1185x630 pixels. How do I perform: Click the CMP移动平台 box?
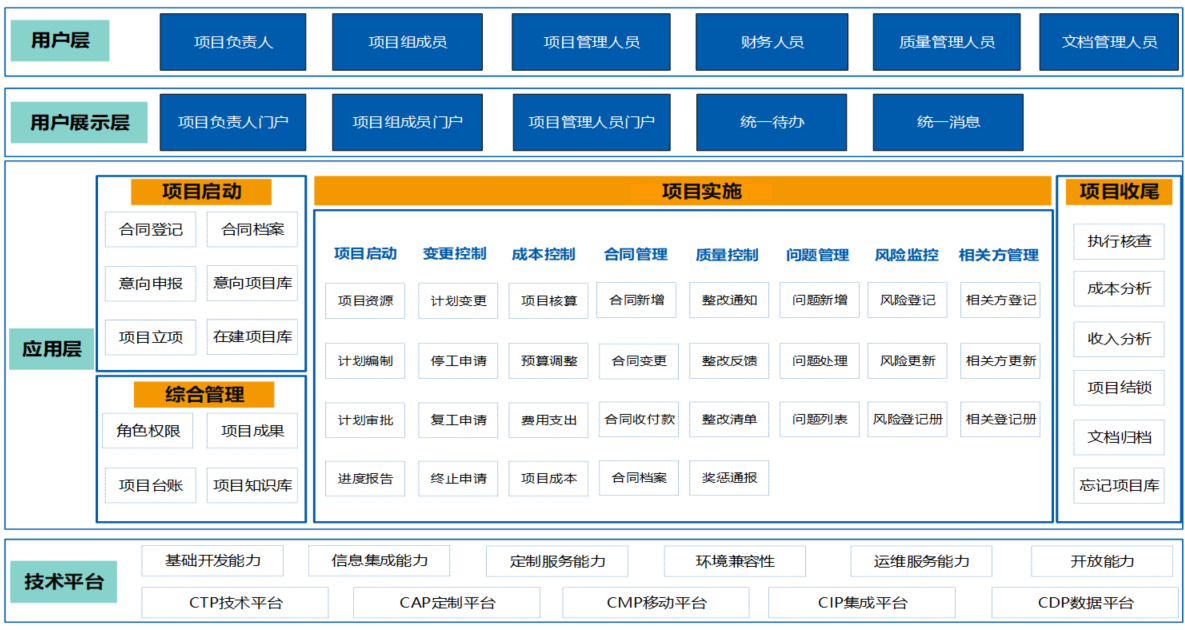pyautogui.click(x=656, y=603)
